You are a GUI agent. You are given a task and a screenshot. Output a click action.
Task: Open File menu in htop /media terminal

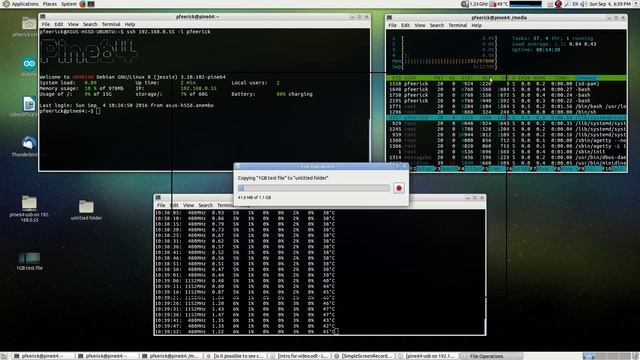pos(392,25)
